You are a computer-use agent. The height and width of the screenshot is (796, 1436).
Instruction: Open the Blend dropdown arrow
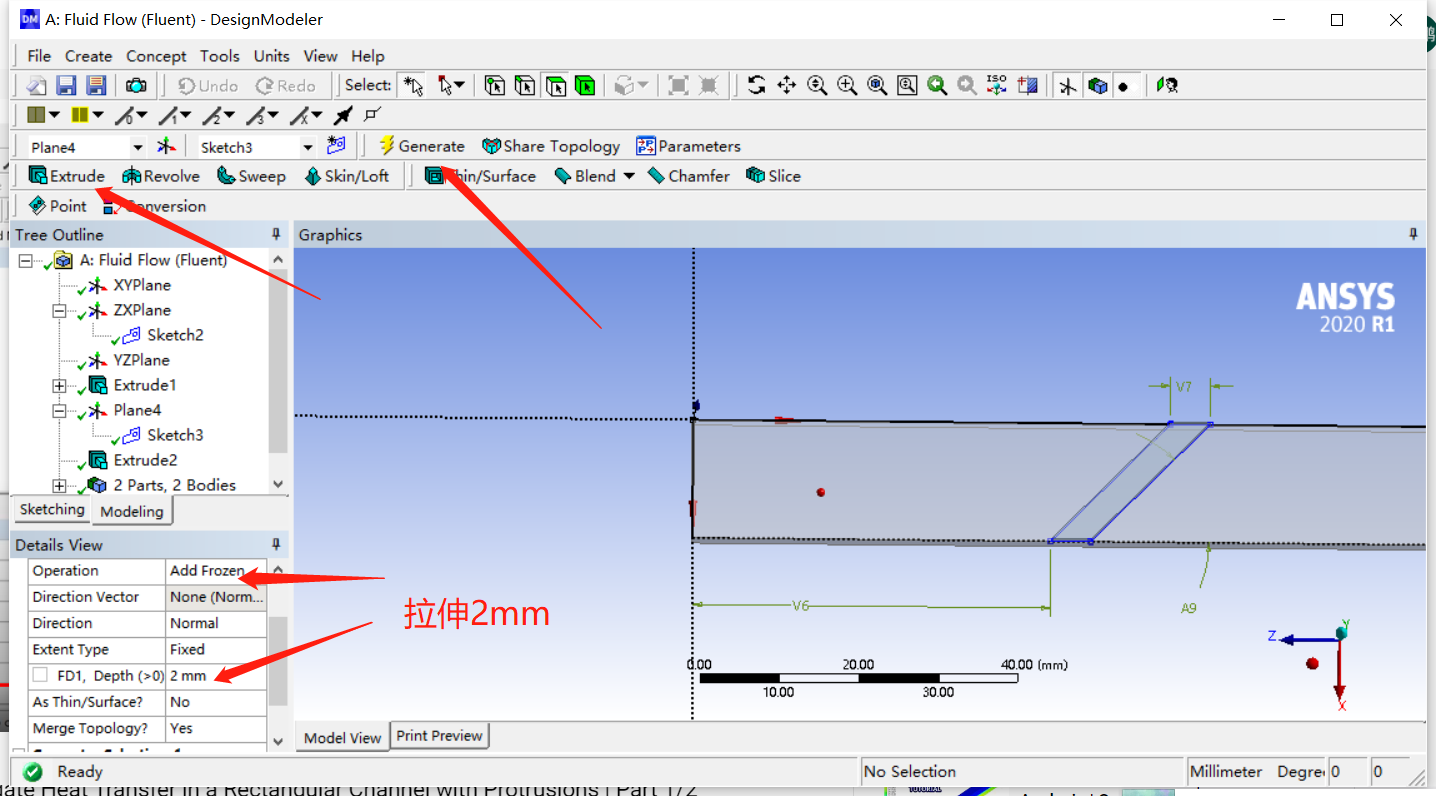tap(629, 176)
